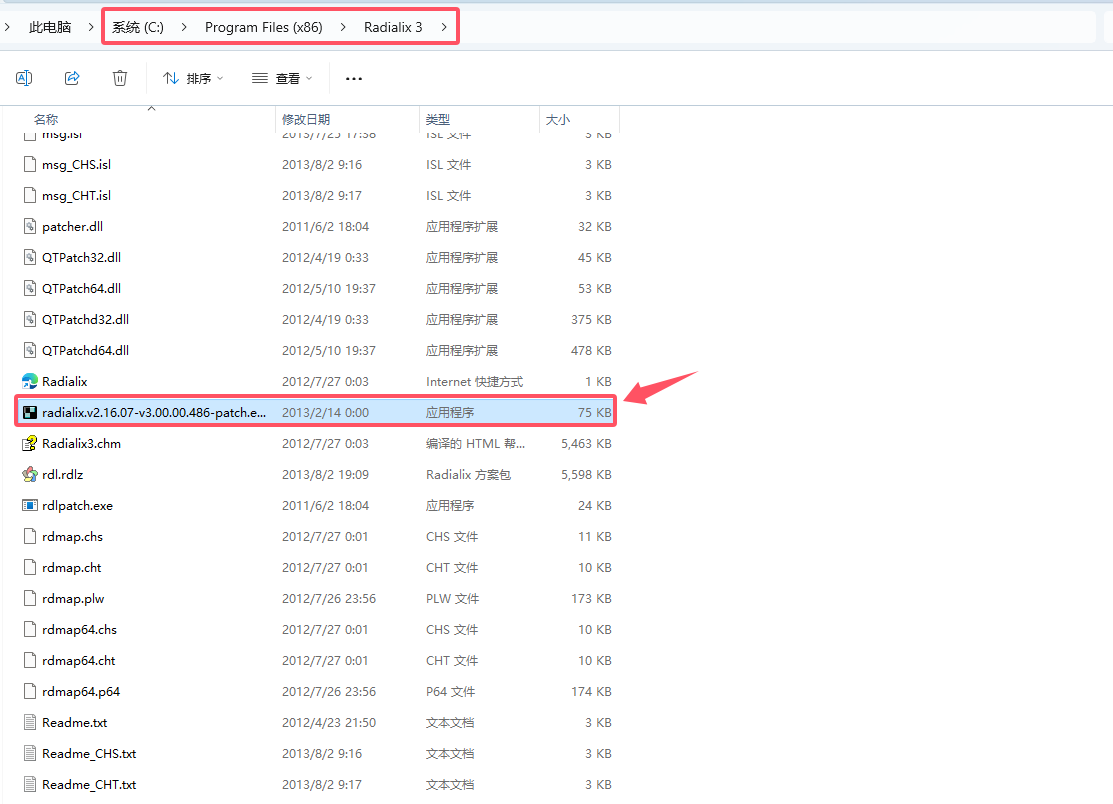Click QTPatch32.dll file icon

[x=30, y=258]
